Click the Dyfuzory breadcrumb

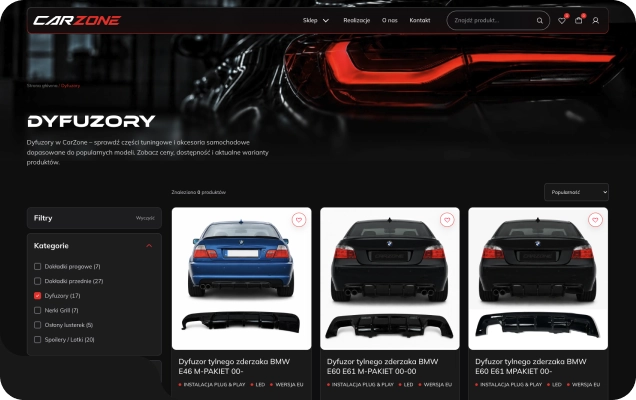click(x=71, y=86)
